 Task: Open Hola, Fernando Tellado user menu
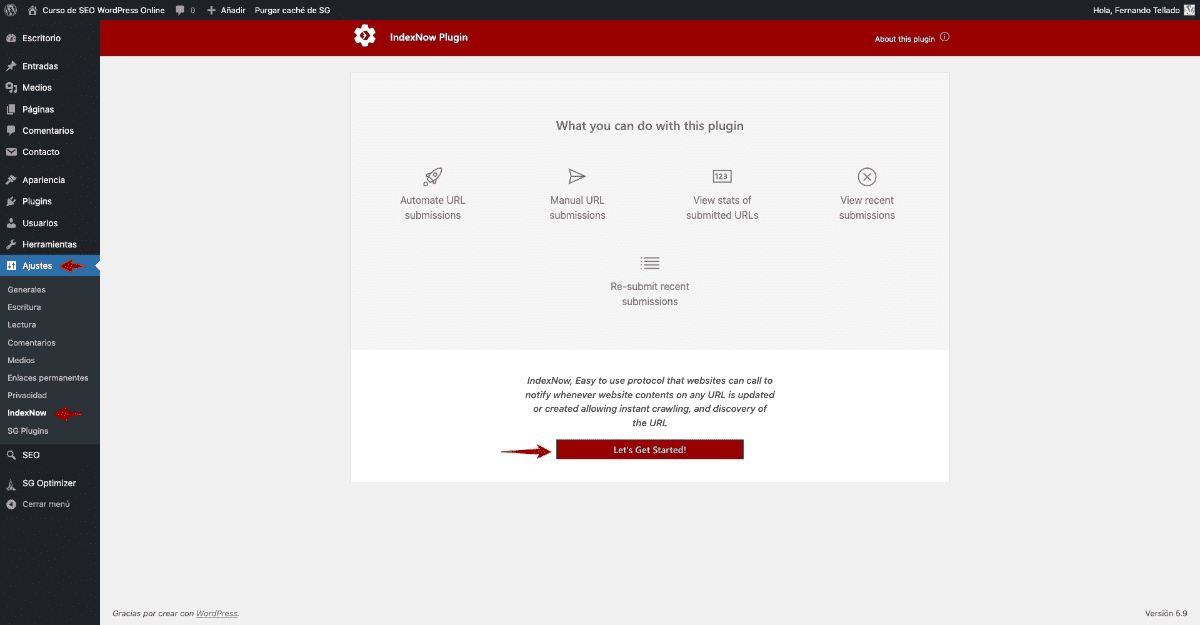1137,9
